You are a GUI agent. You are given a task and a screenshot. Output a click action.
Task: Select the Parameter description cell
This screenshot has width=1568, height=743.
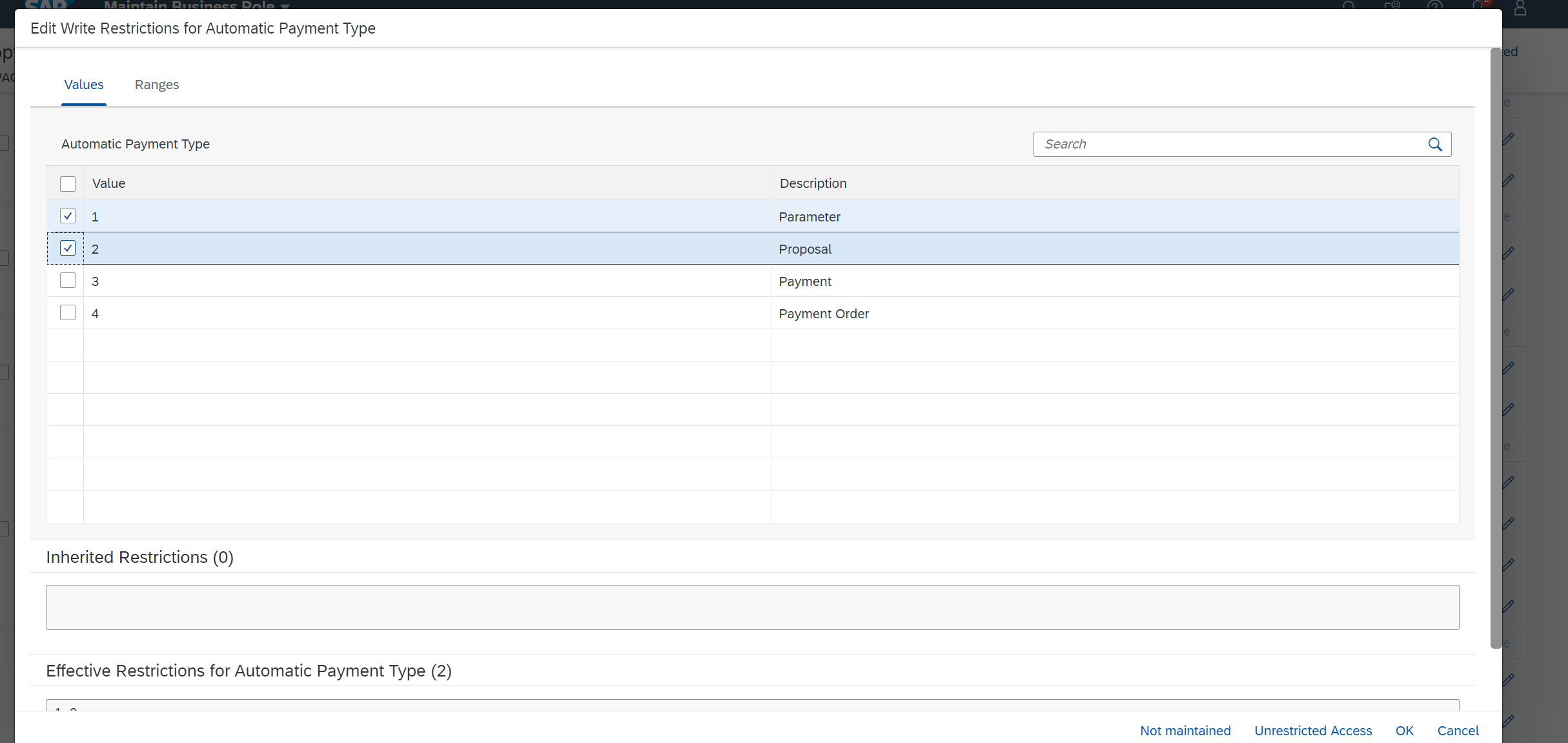(1115, 216)
